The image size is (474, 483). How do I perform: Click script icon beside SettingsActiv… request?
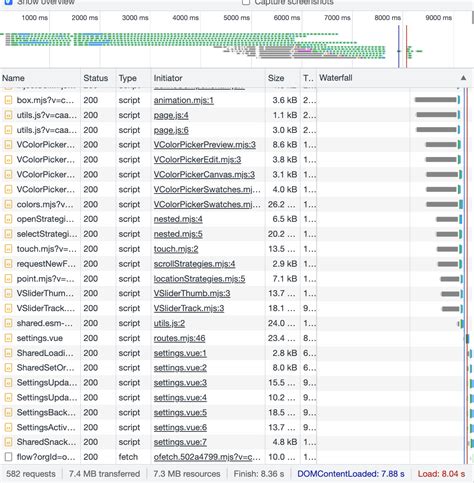point(8,427)
